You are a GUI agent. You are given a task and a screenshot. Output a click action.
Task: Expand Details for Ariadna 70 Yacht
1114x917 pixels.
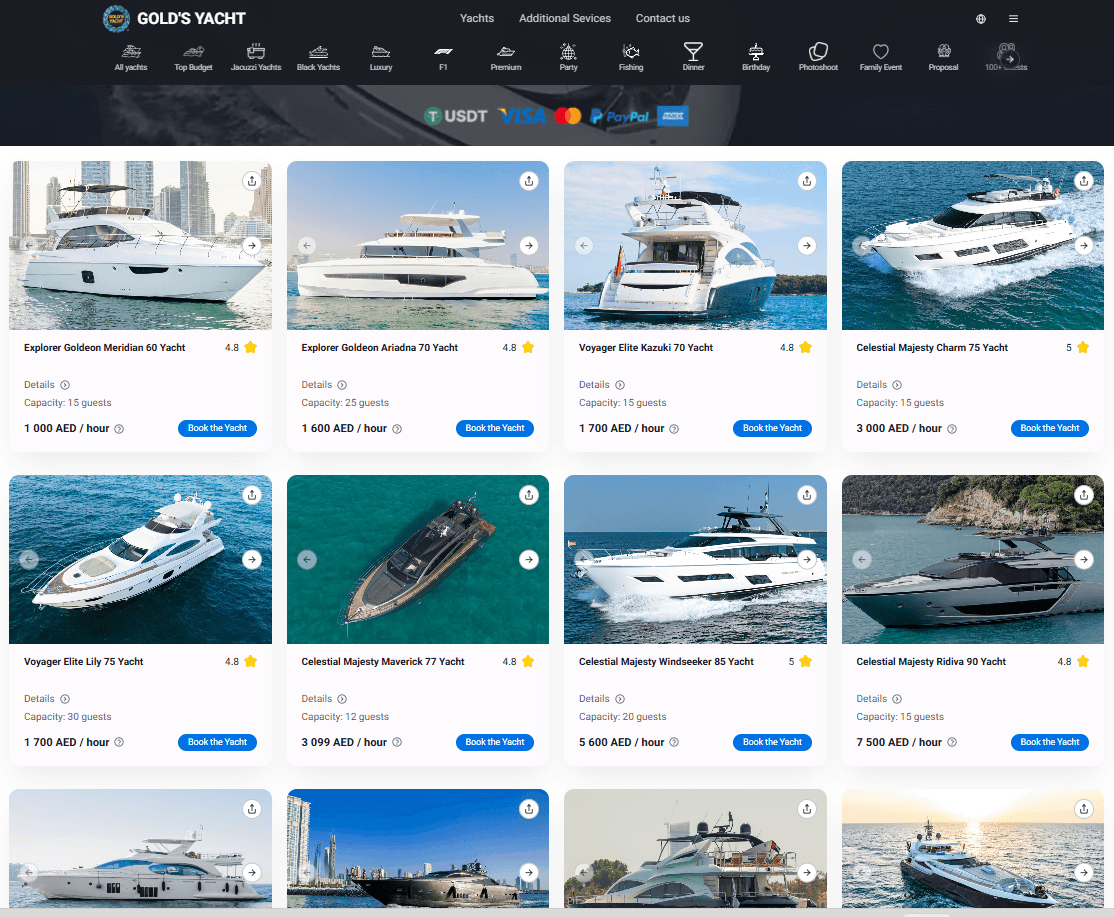point(324,385)
